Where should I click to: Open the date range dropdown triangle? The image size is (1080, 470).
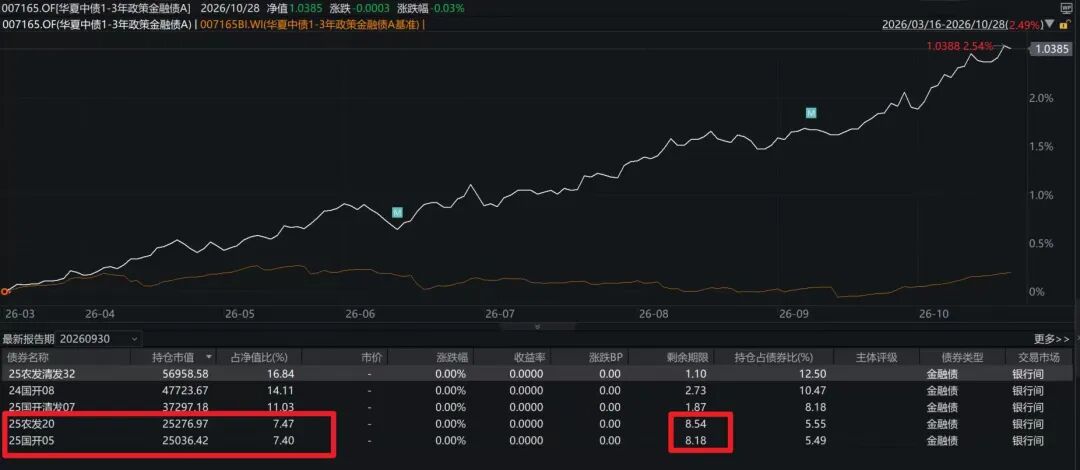[x=1049, y=24]
